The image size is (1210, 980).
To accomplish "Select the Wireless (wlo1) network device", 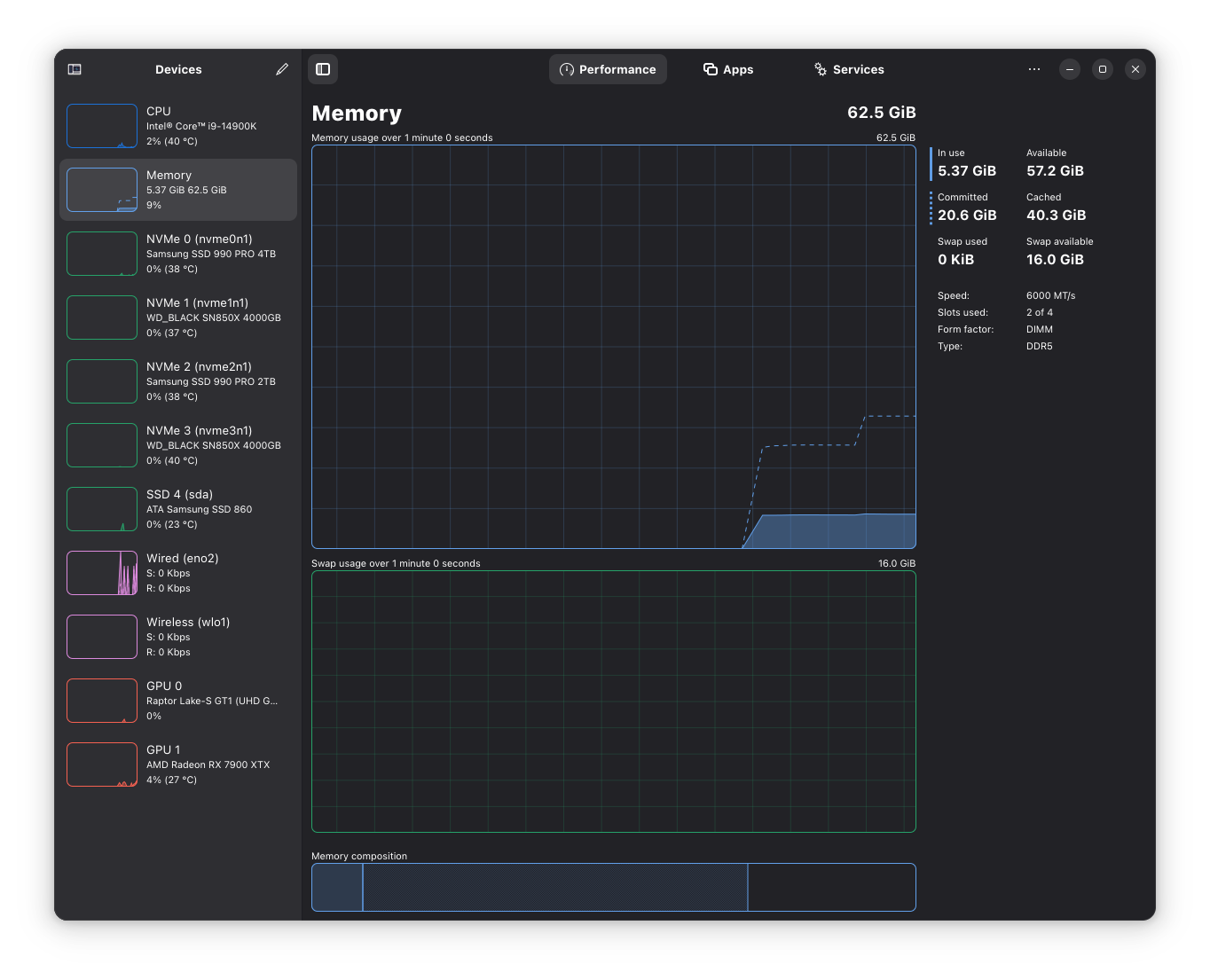I will coord(178,637).
